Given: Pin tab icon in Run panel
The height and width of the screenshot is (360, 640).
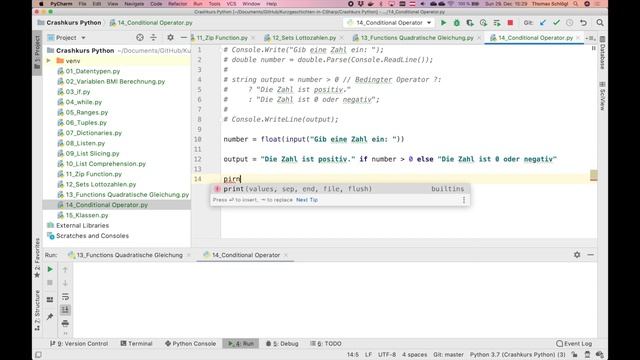Looking at the screenshot, I should (50, 317).
